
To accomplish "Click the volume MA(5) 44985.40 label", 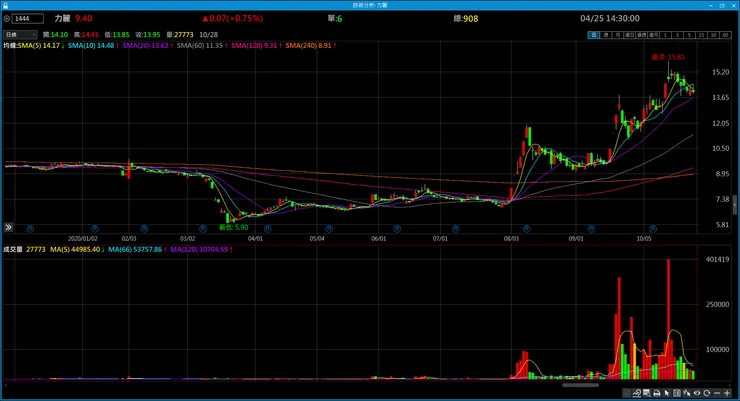I will point(77,249).
